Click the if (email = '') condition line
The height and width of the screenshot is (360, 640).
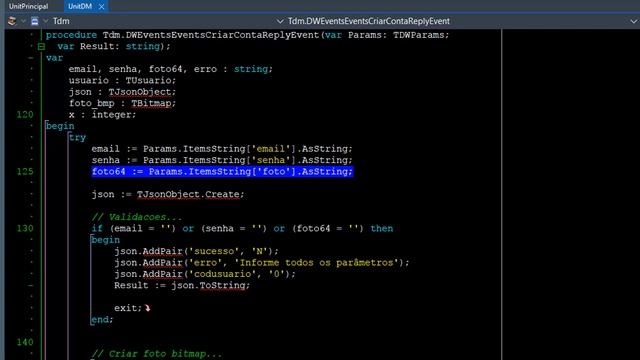coord(242,229)
